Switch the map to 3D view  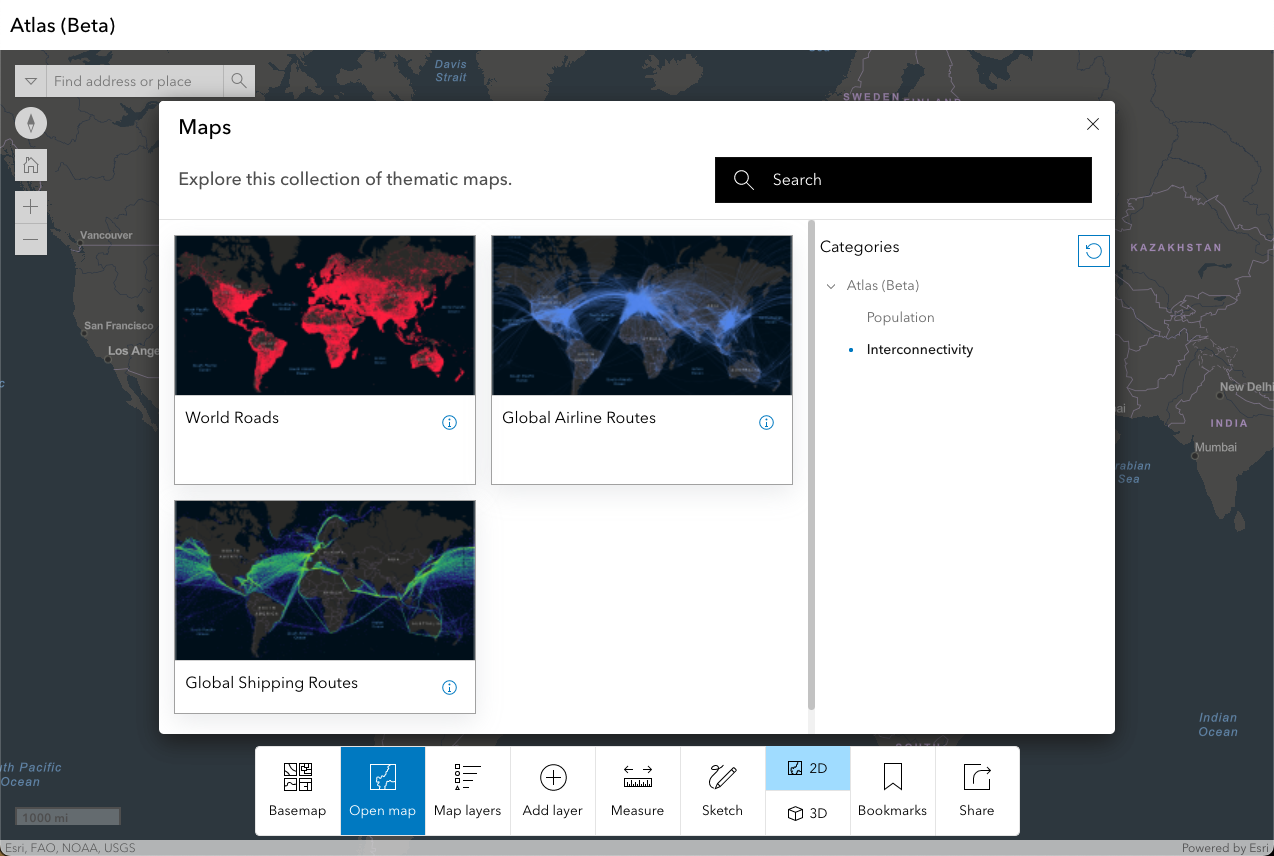click(807, 813)
